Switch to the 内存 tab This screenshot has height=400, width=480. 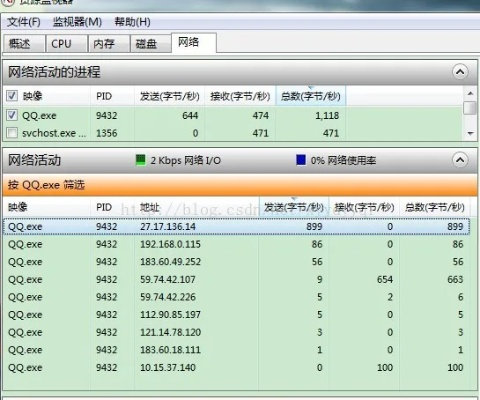(109, 44)
